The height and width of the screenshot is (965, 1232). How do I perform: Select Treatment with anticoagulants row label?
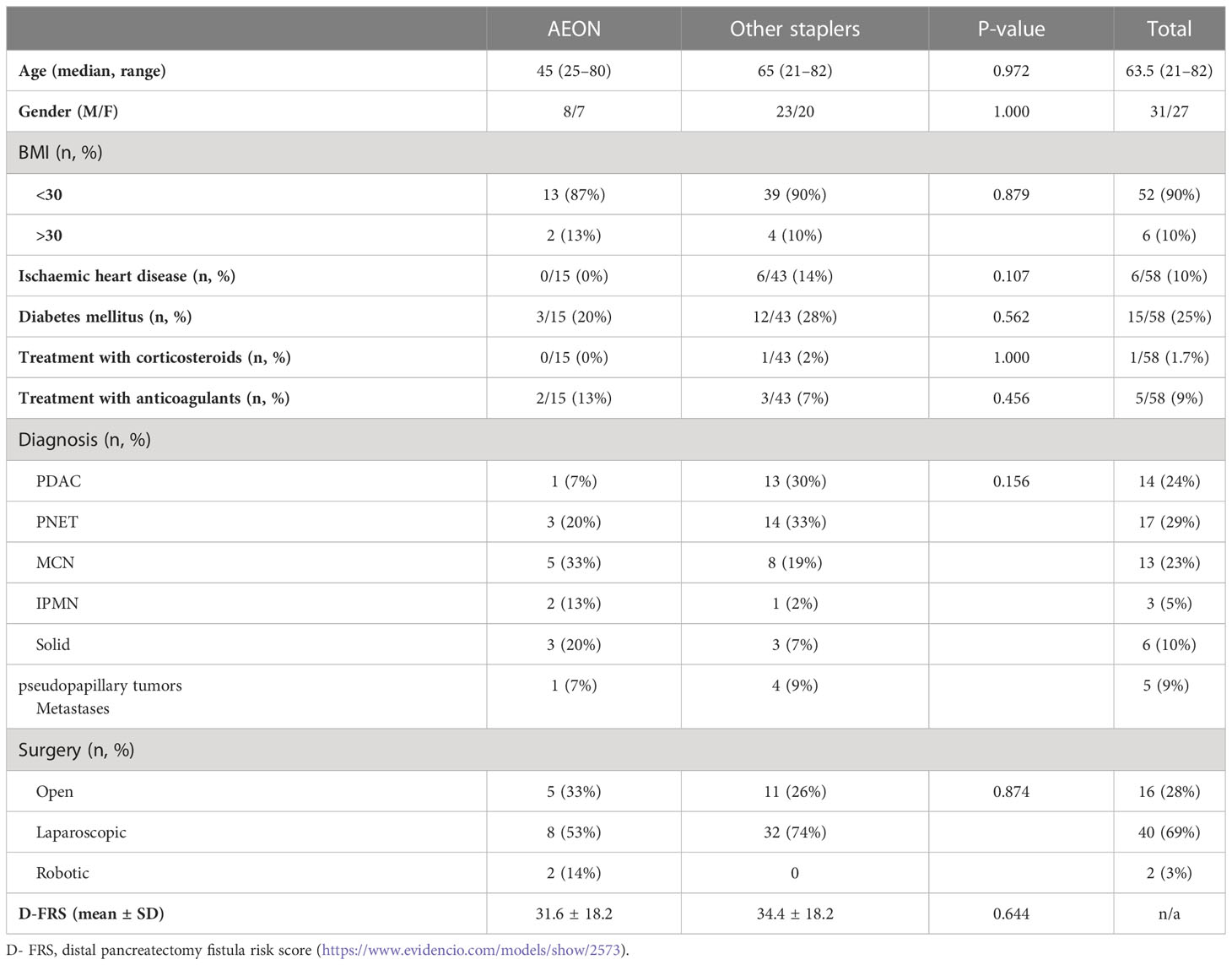pos(154,398)
